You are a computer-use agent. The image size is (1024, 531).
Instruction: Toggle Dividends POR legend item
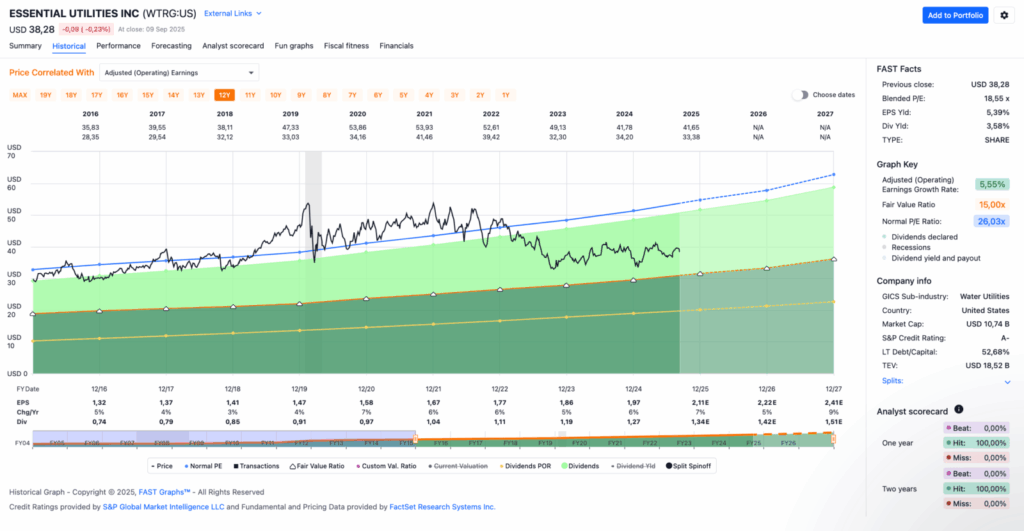click(525, 466)
